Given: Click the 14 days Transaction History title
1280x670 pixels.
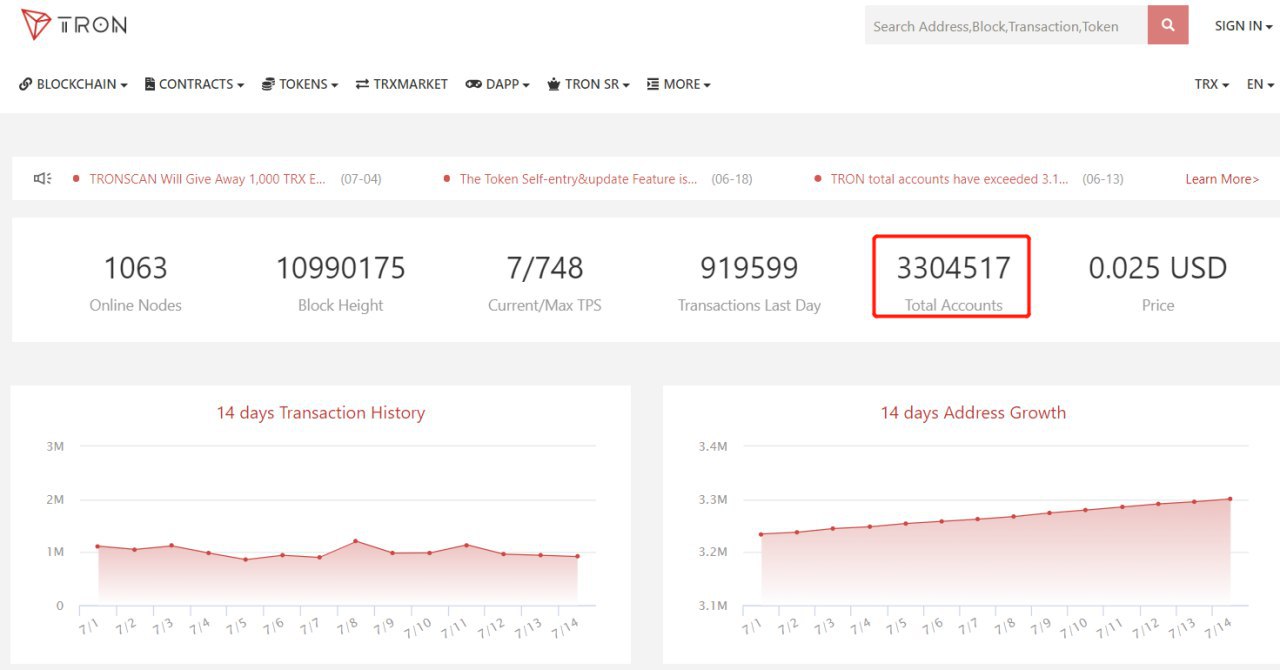Looking at the screenshot, I should coord(321,413).
